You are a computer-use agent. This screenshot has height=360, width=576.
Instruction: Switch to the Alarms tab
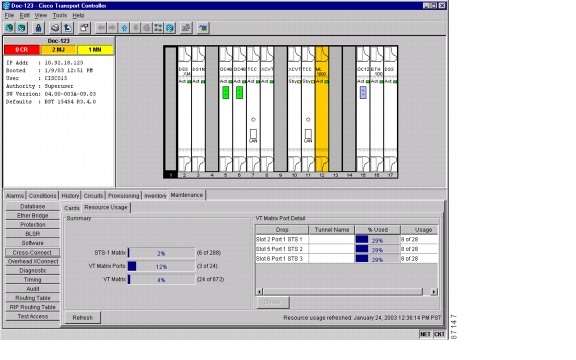15,196
